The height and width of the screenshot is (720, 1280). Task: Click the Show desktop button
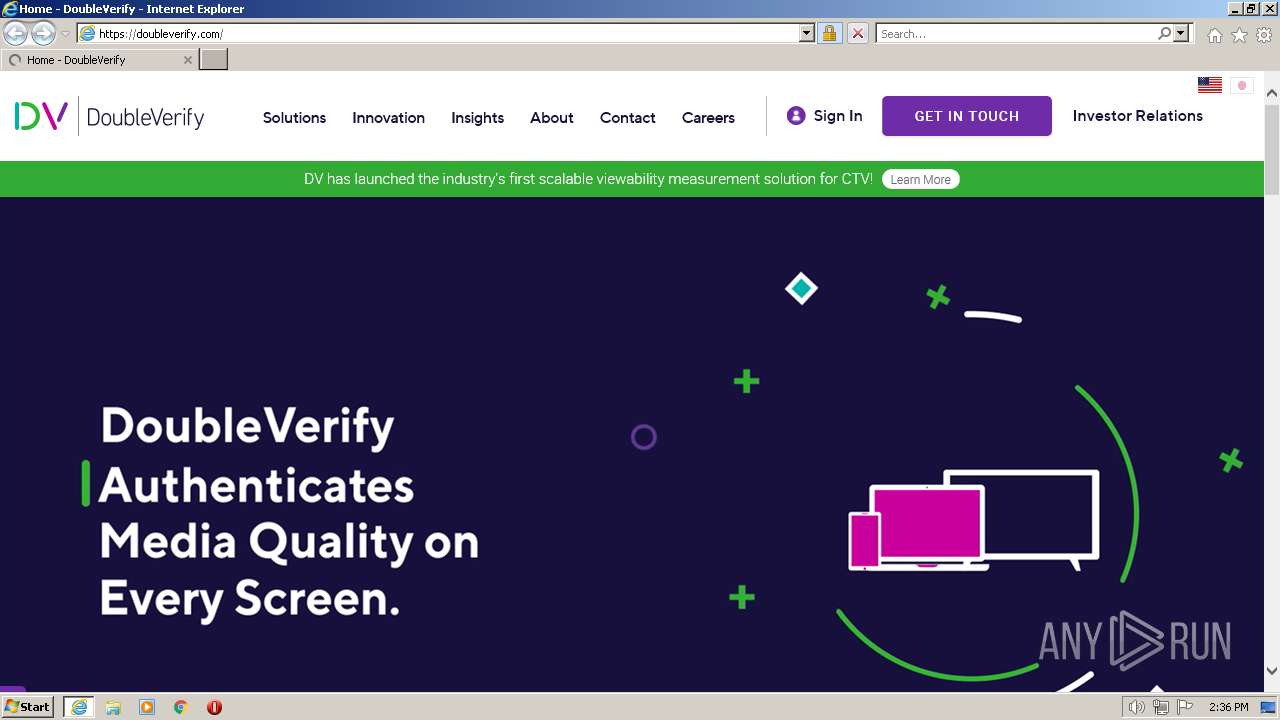(1269, 707)
